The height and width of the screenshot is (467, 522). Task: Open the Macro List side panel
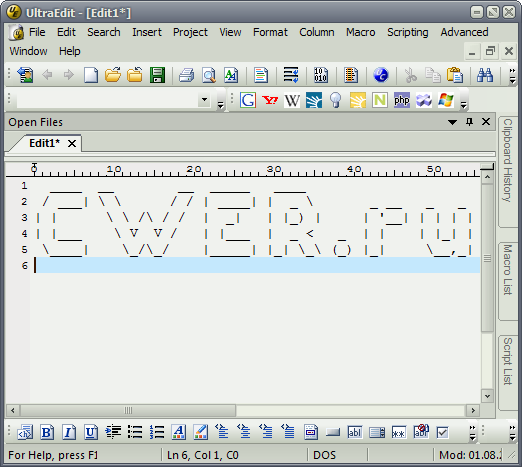[x=507, y=270]
